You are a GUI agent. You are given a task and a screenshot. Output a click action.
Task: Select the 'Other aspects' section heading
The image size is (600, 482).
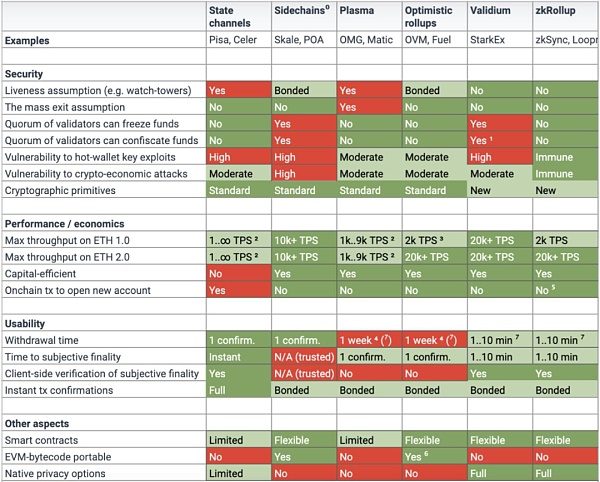[x=37, y=423]
